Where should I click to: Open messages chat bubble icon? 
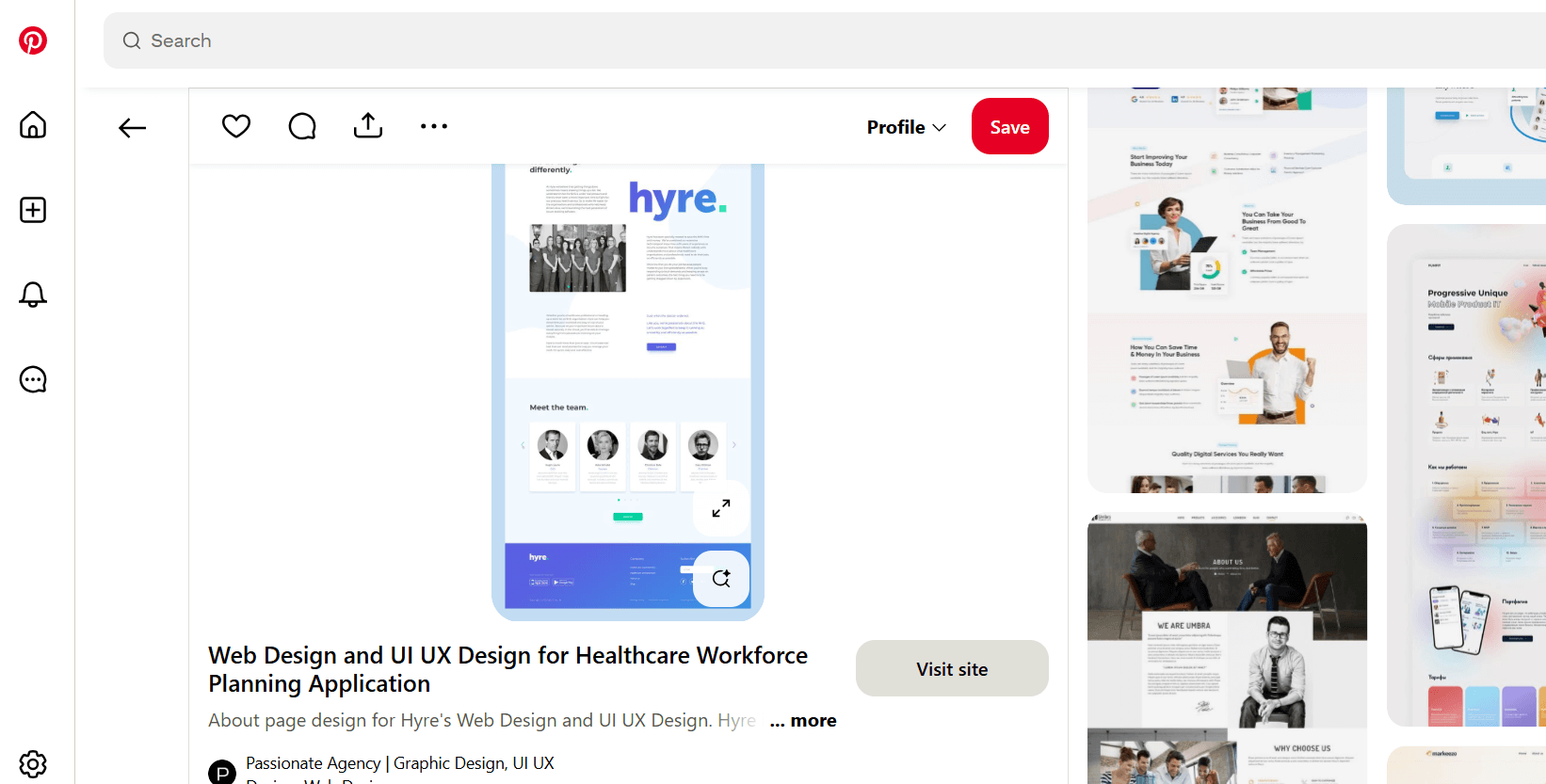point(33,379)
